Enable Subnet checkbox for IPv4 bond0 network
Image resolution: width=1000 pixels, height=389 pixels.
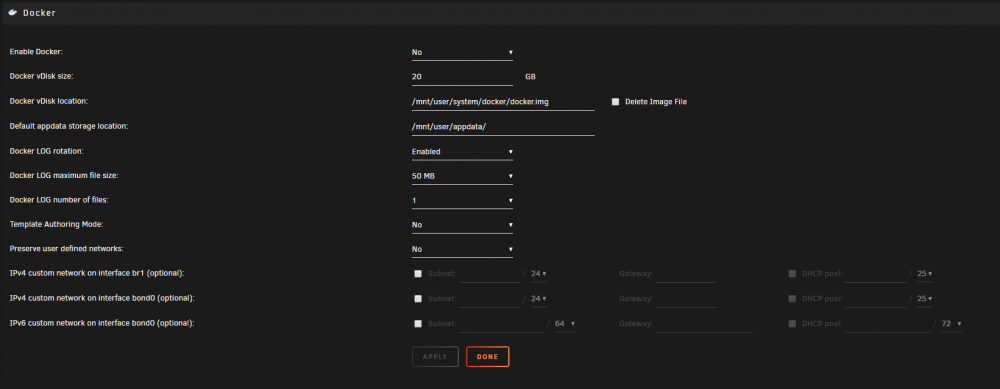pyautogui.click(x=418, y=298)
